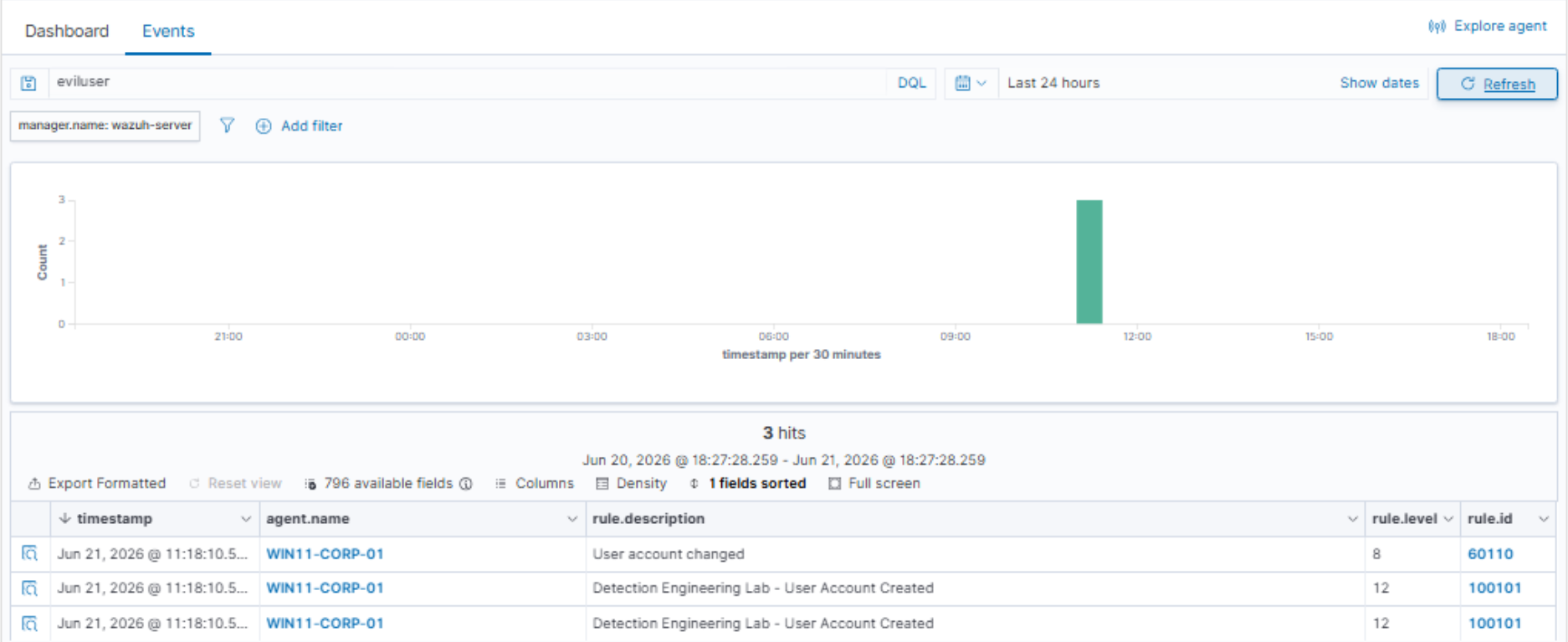Click Explore agent link
The image size is (1568, 642).
click(x=1500, y=26)
